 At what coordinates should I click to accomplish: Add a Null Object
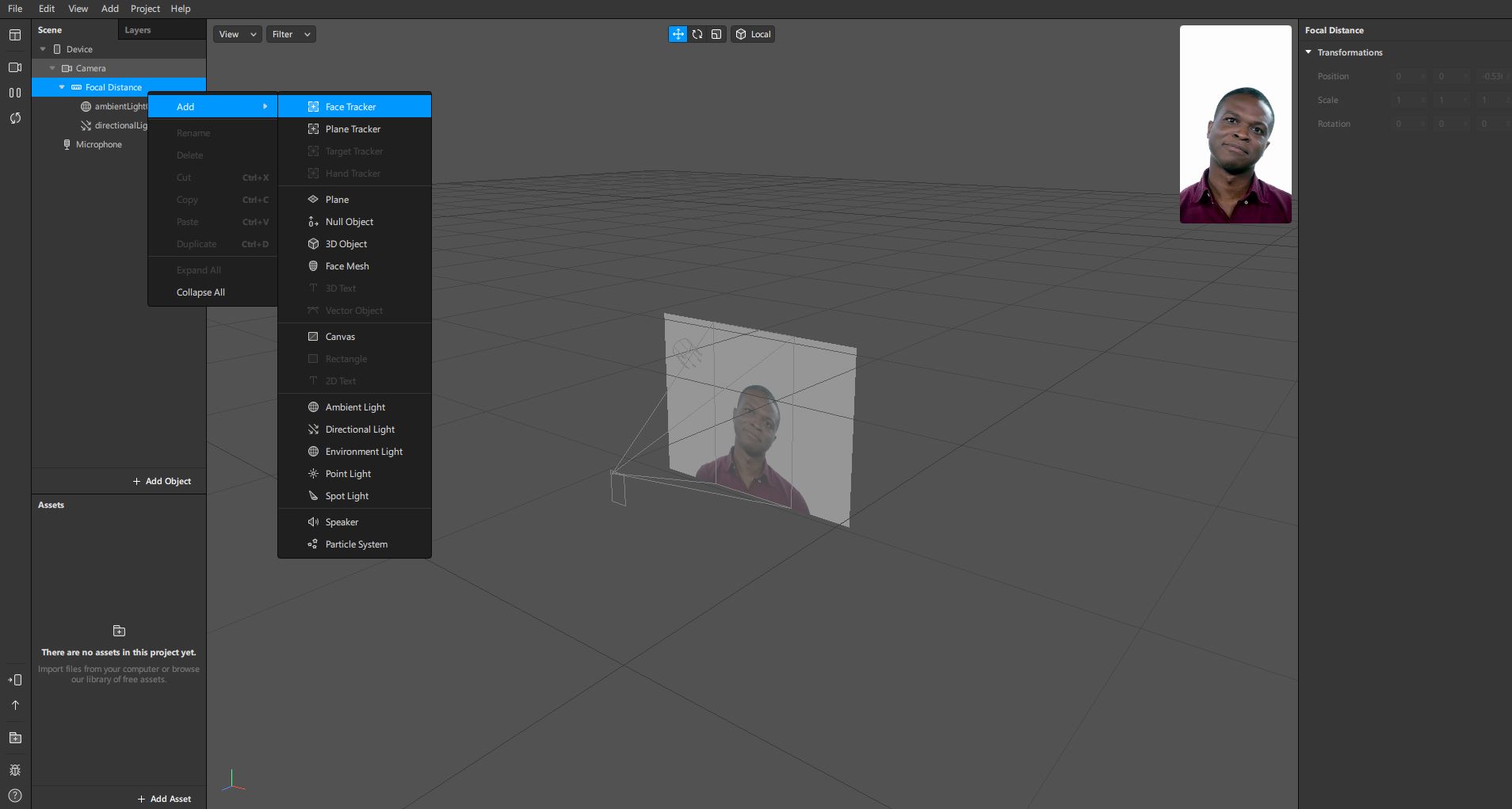click(x=354, y=222)
